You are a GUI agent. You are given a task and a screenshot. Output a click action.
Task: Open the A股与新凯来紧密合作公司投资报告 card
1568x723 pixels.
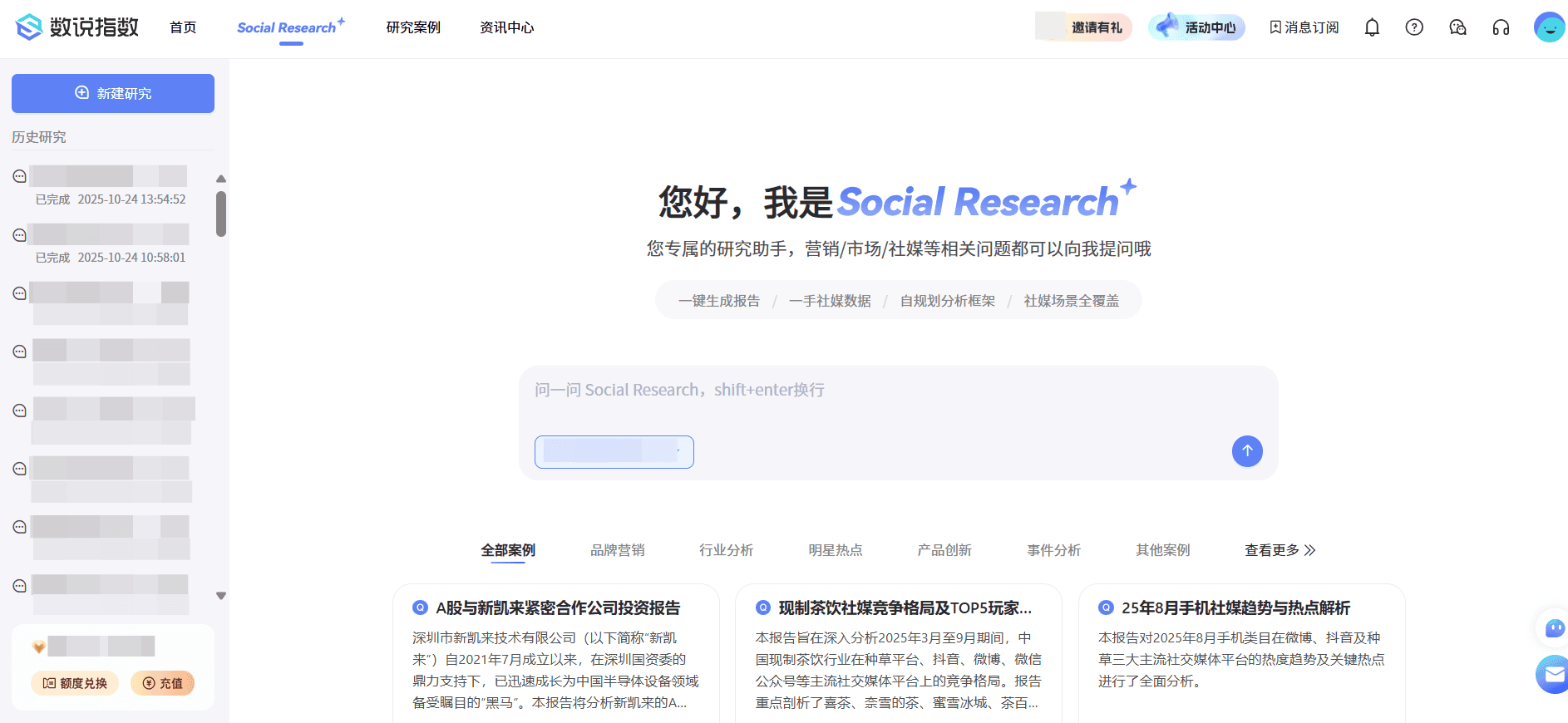pyautogui.click(x=556, y=654)
